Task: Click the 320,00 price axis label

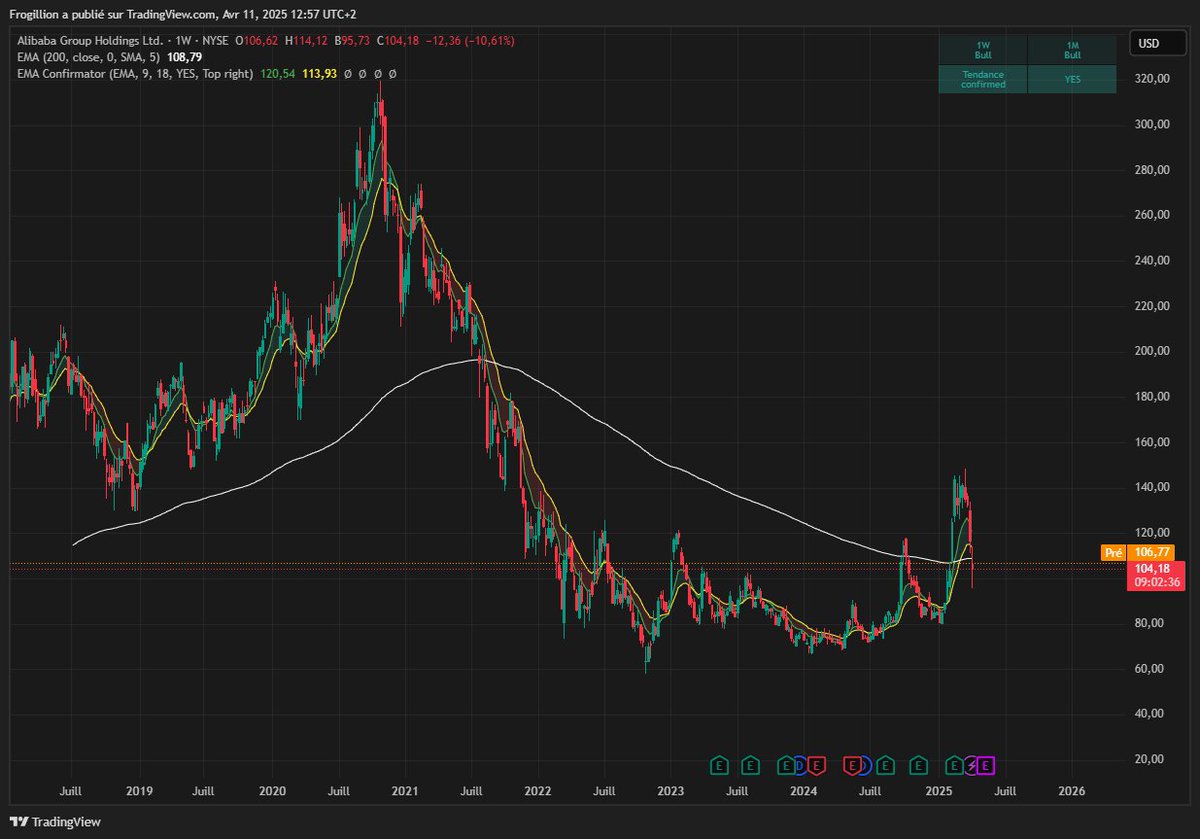Action: click(x=1151, y=79)
